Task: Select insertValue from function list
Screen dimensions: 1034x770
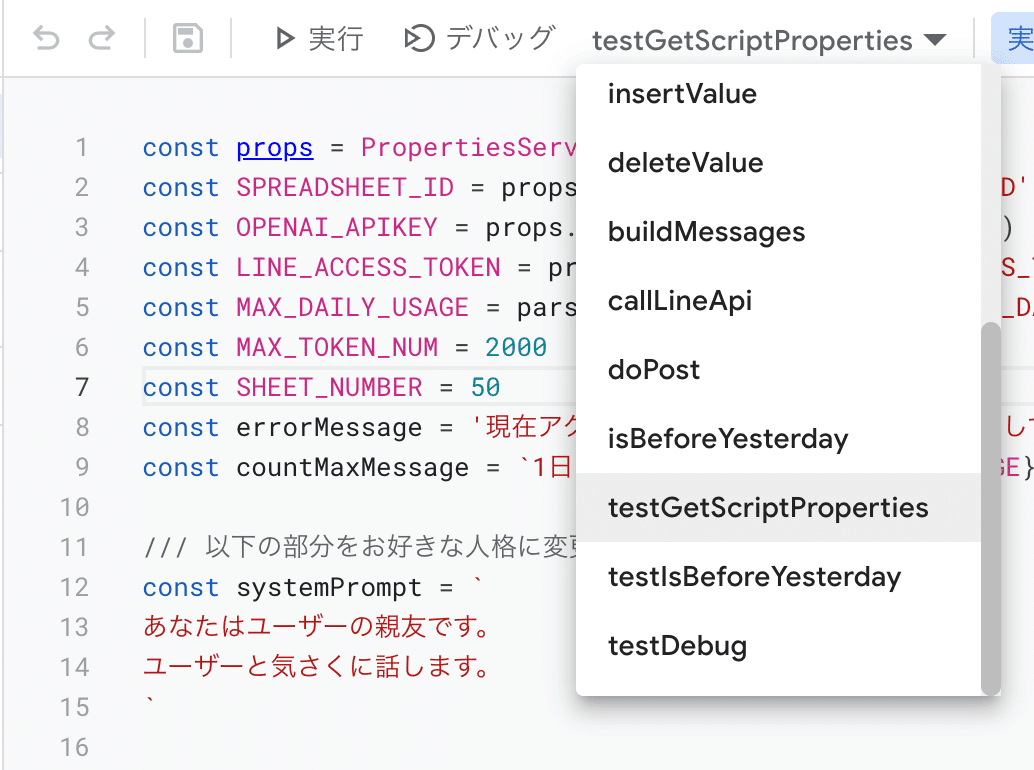Action: 682,95
